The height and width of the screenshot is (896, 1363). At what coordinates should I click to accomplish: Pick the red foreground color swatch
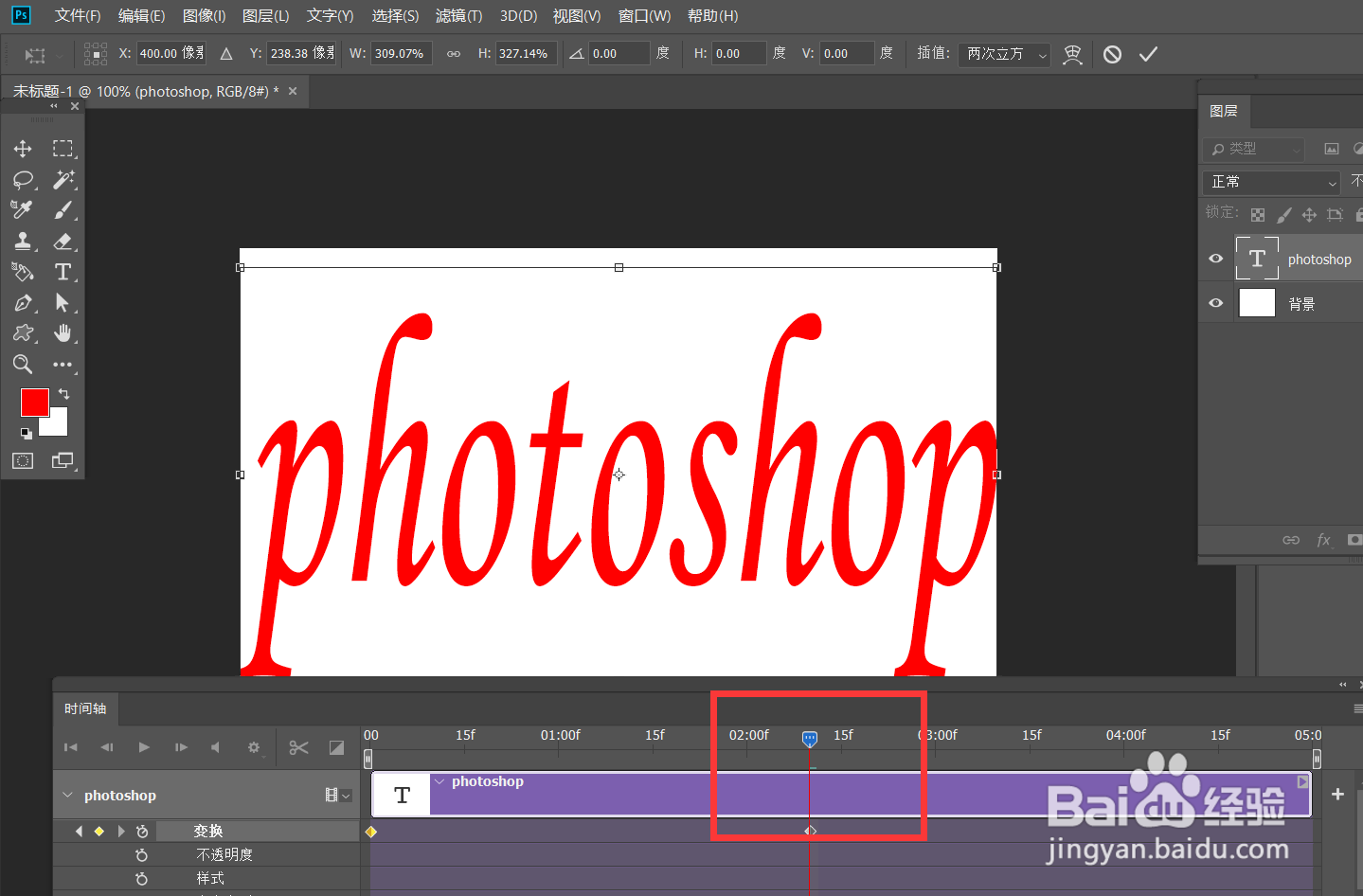point(34,402)
